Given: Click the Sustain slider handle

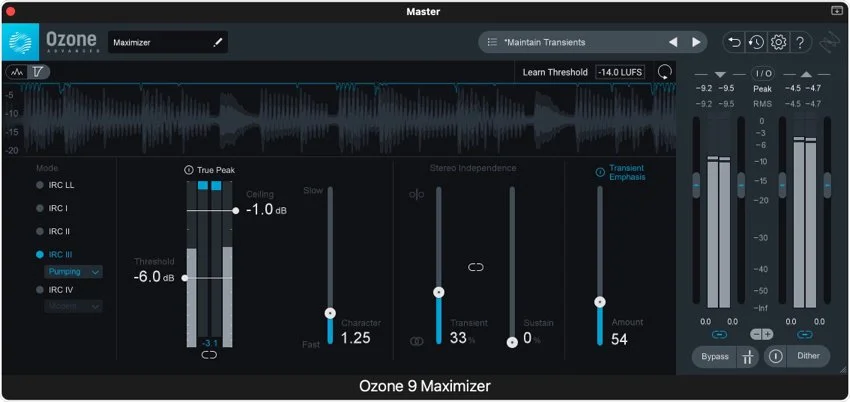Looking at the screenshot, I should tap(512, 342).
